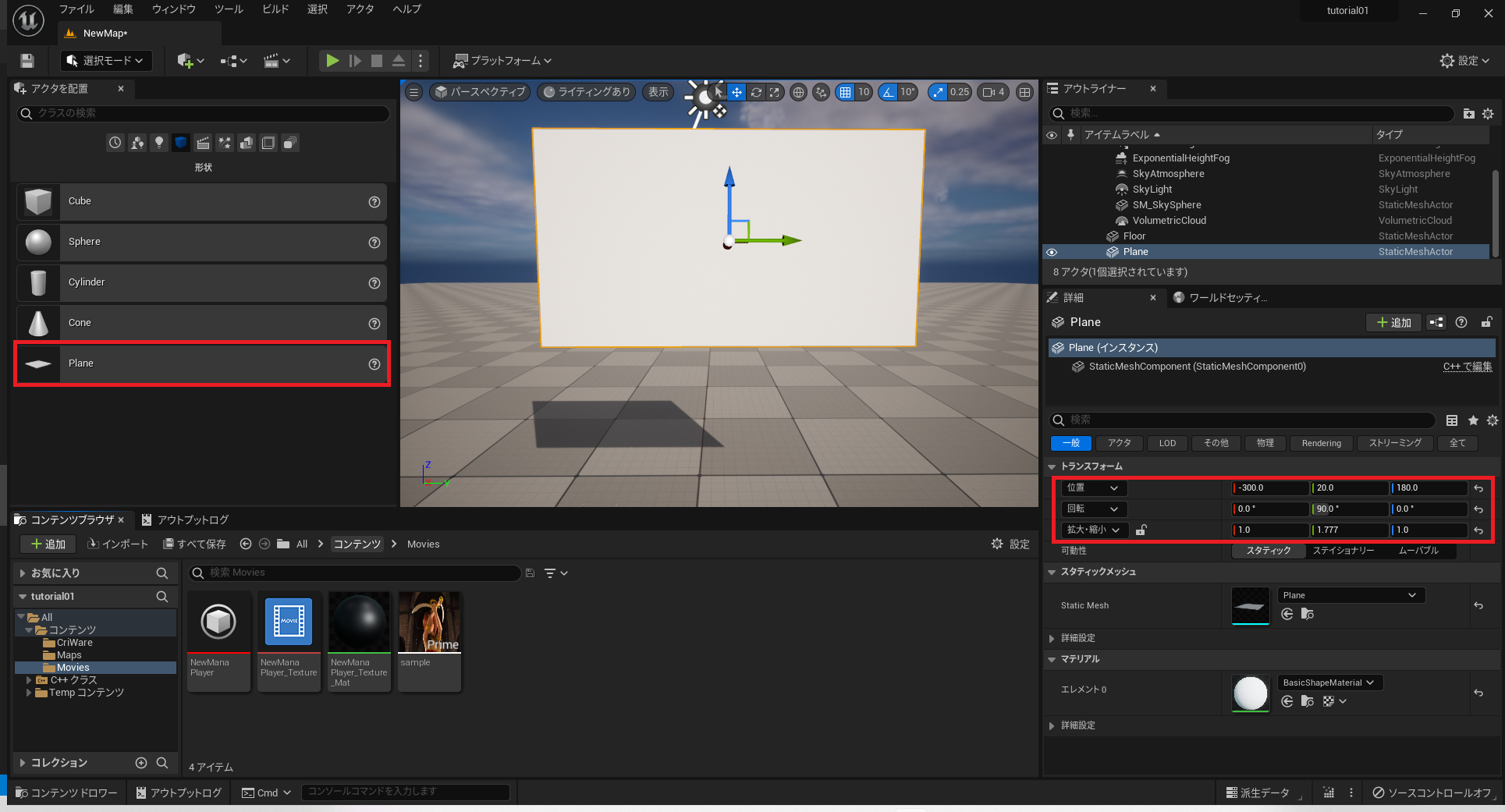The image size is (1505, 812).
Task: Open the BasicShapeMaterial dropdown
Action: 1329,683
